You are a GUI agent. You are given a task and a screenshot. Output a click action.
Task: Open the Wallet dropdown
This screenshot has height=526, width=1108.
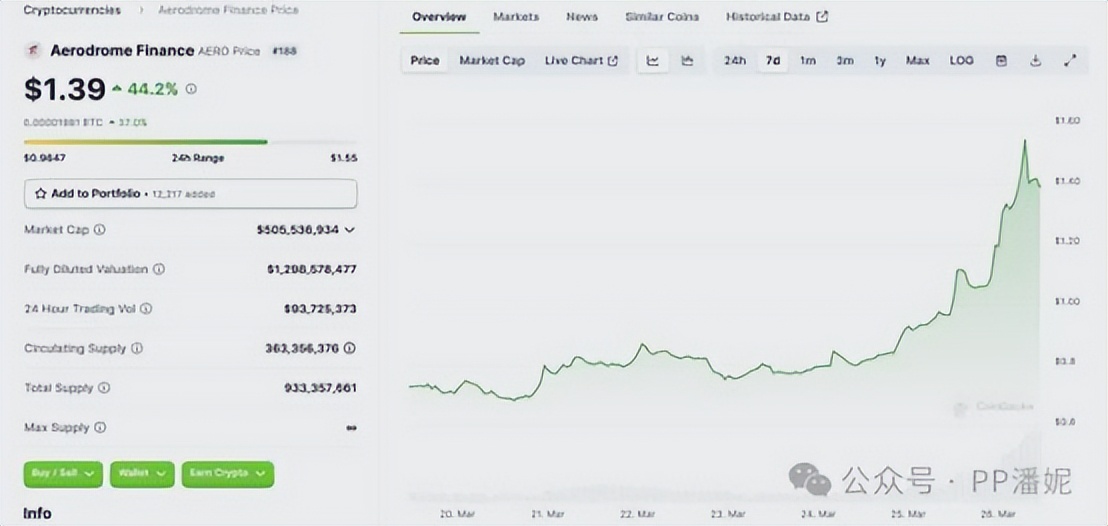point(142,473)
